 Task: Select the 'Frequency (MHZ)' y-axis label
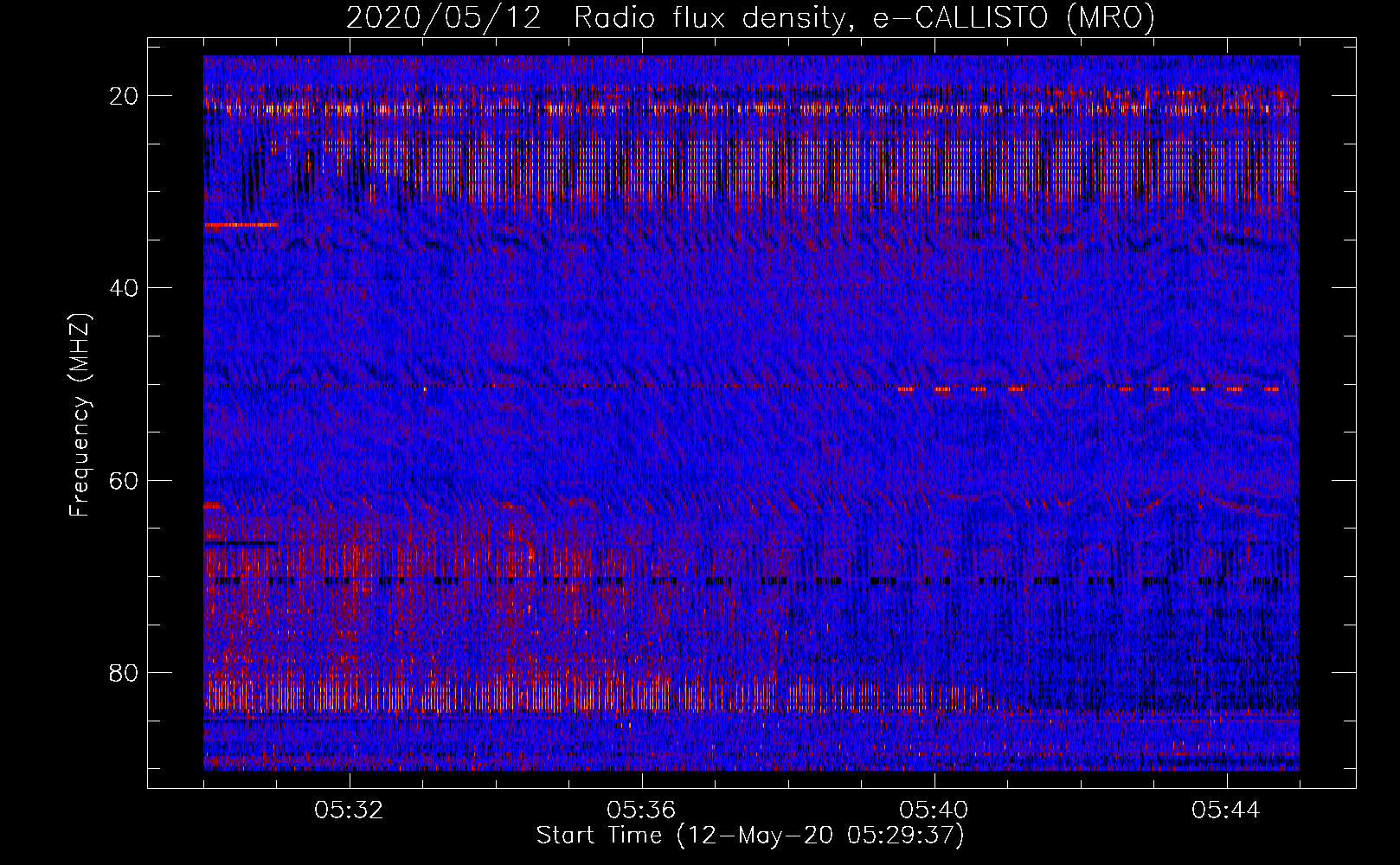pos(80,415)
